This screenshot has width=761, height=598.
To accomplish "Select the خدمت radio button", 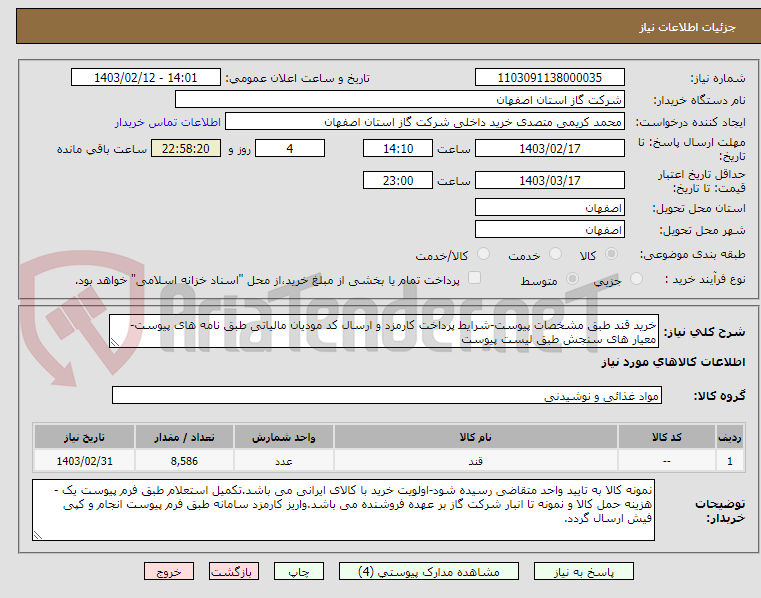I will (x=555, y=254).
